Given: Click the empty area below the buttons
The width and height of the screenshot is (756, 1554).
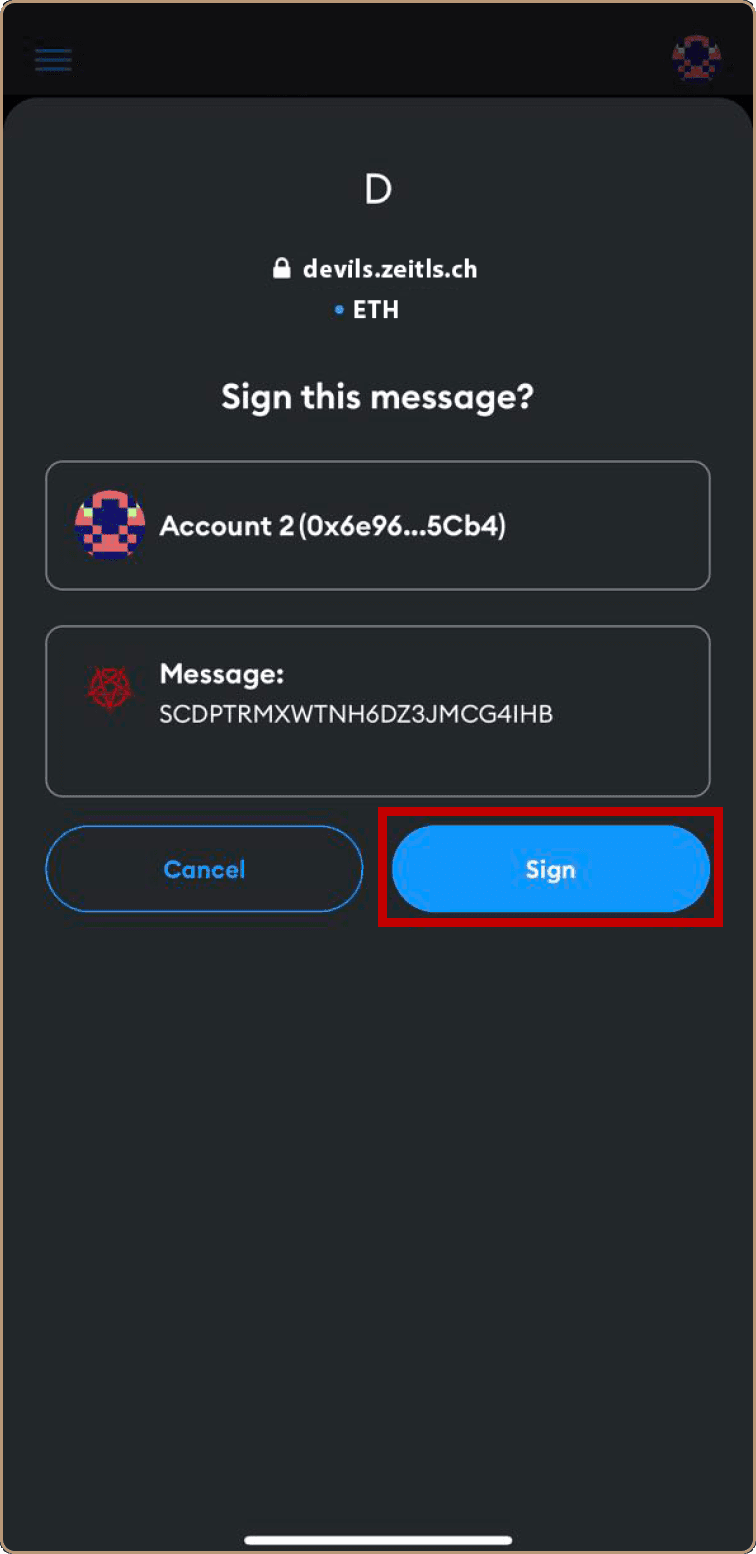Looking at the screenshot, I should click(378, 1200).
